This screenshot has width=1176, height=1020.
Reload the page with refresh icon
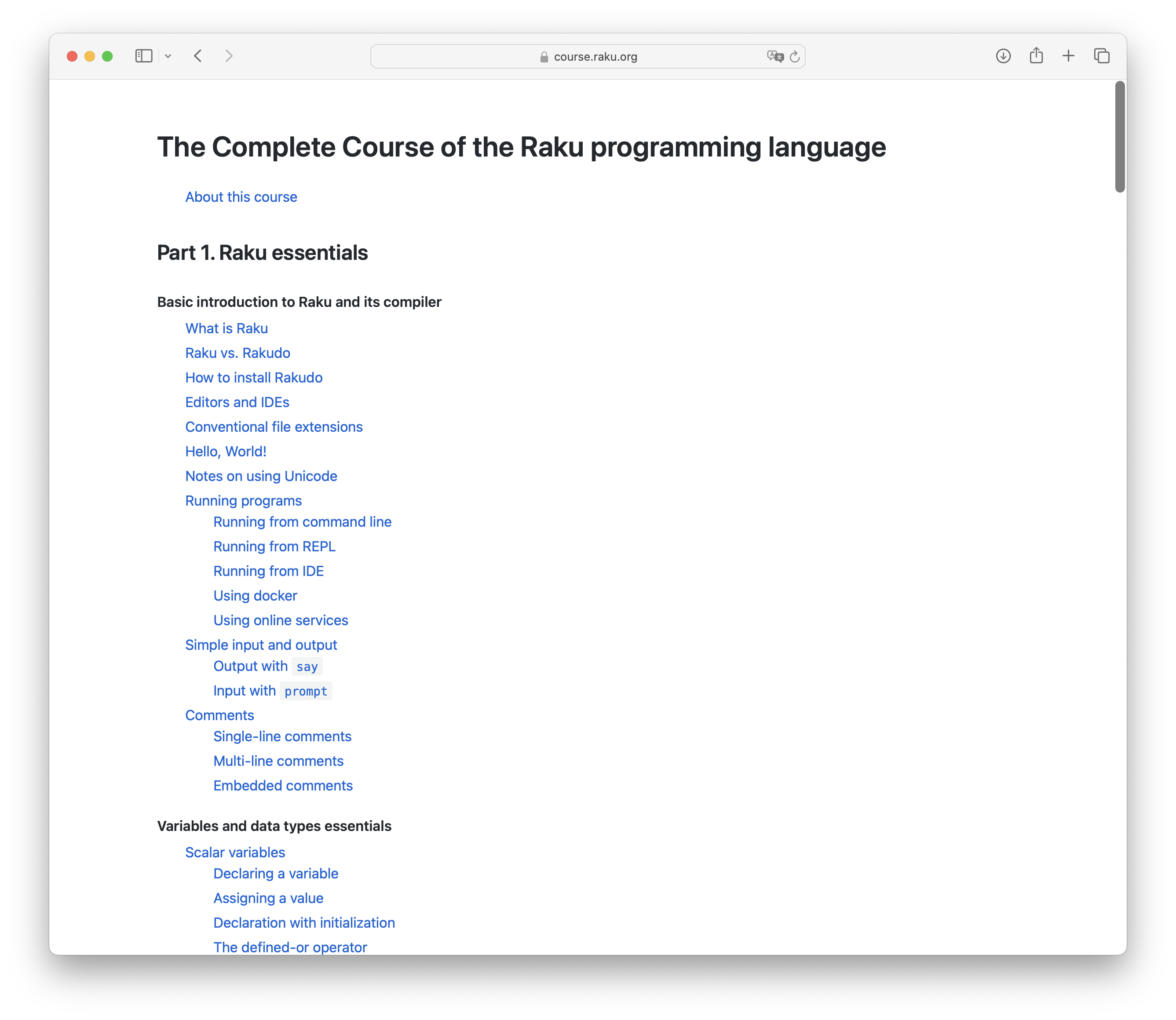click(795, 56)
